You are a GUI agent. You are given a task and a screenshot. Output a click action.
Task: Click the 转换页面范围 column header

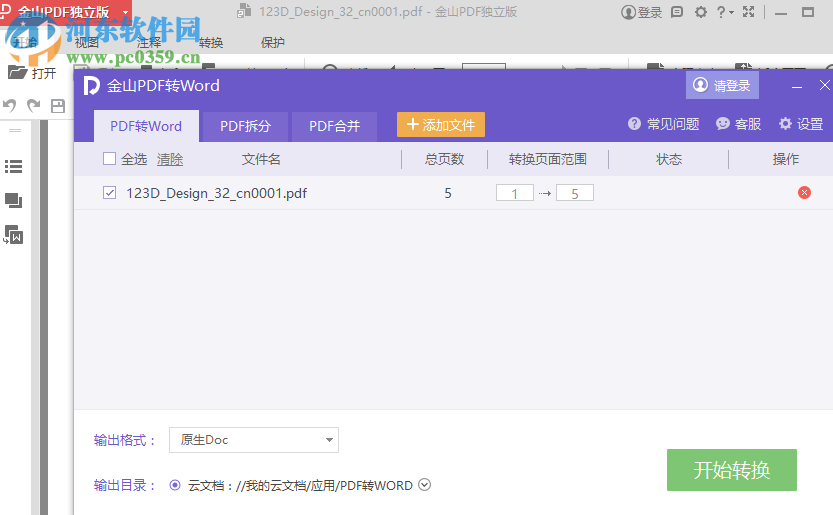(548, 159)
